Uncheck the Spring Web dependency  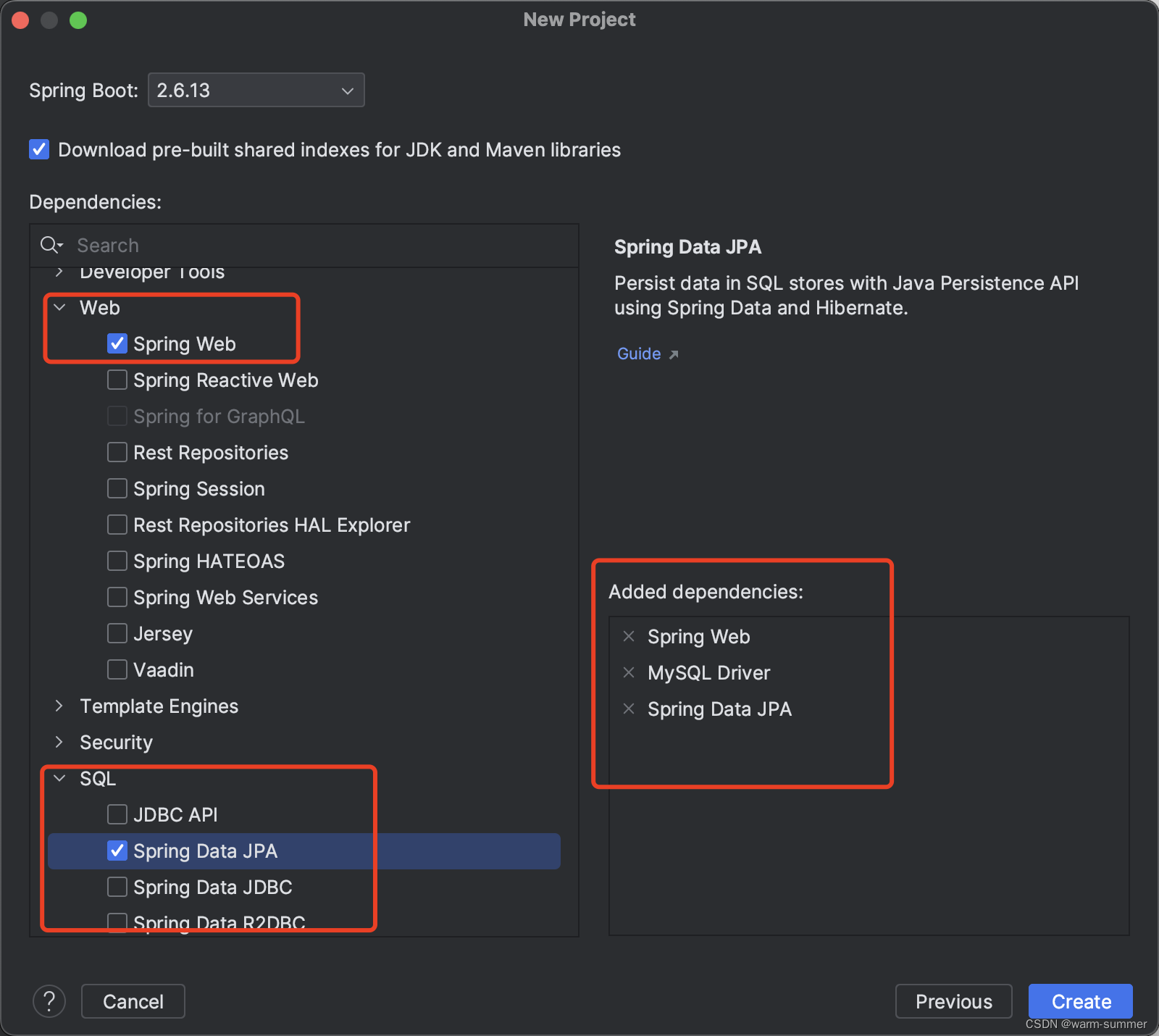(117, 343)
